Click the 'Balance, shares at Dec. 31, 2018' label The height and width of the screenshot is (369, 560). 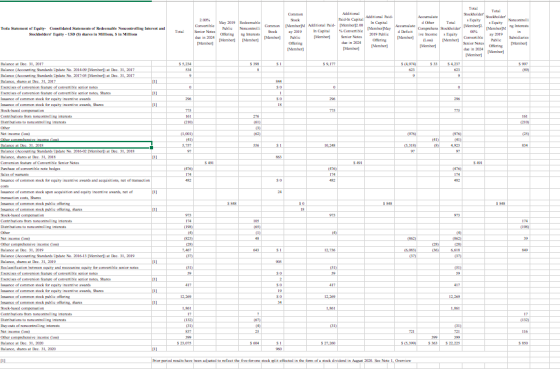27,157
